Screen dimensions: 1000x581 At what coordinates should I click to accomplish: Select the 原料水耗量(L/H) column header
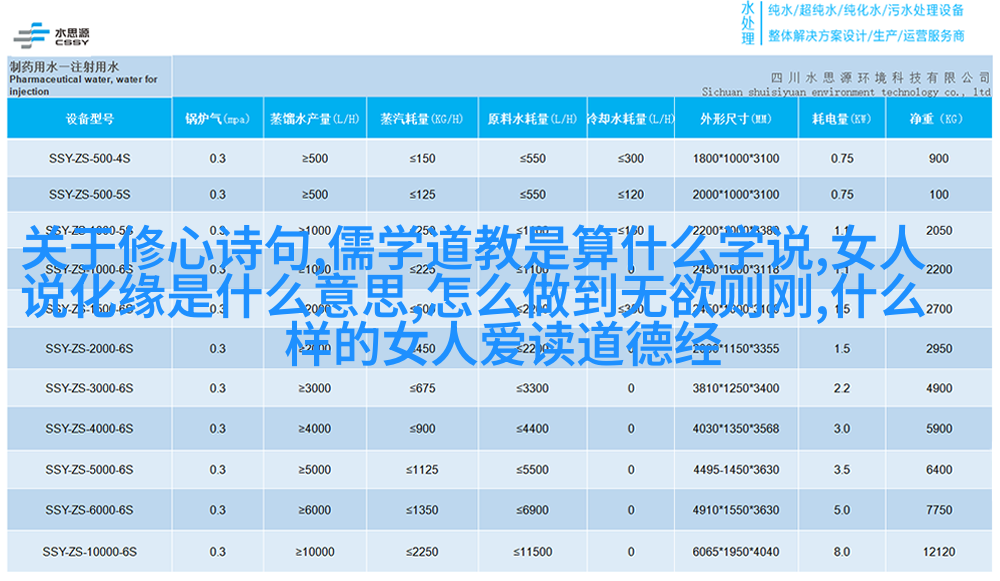531,119
